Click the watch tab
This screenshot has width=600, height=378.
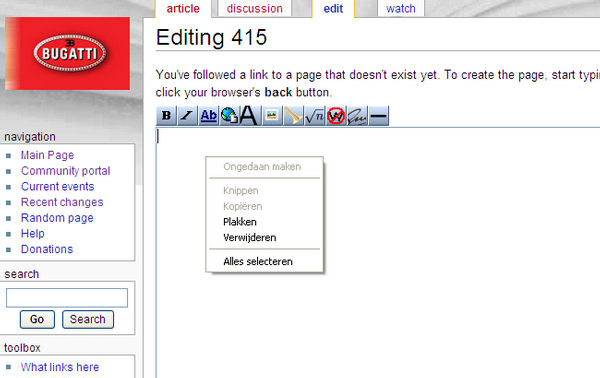pos(401,8)
